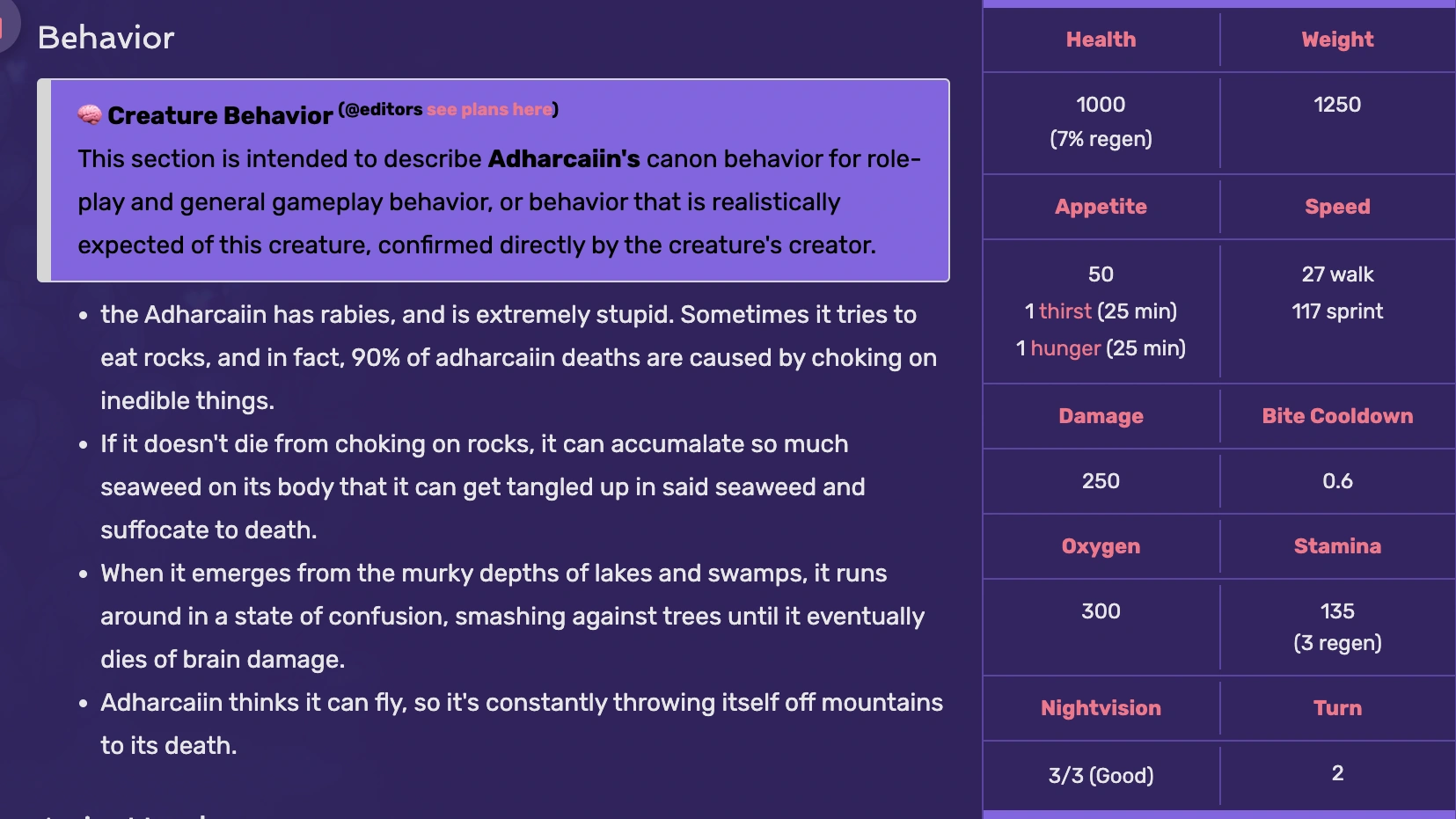The height and width of the screenshot is (819, 1456).
Task: Click the Weight stat header
Action: point(1337,40)
